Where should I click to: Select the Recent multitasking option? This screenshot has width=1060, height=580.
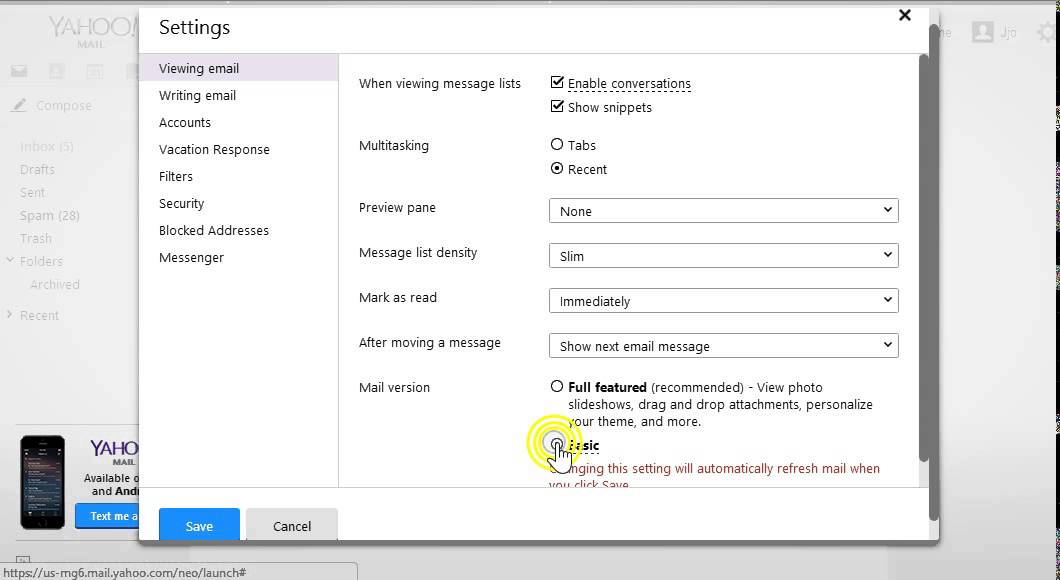coord(557,168)
